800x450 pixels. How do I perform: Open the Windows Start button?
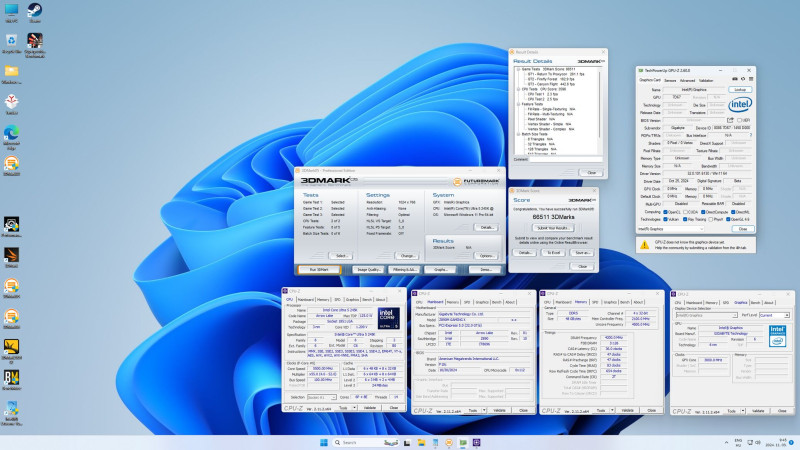[x=323, y=442]
